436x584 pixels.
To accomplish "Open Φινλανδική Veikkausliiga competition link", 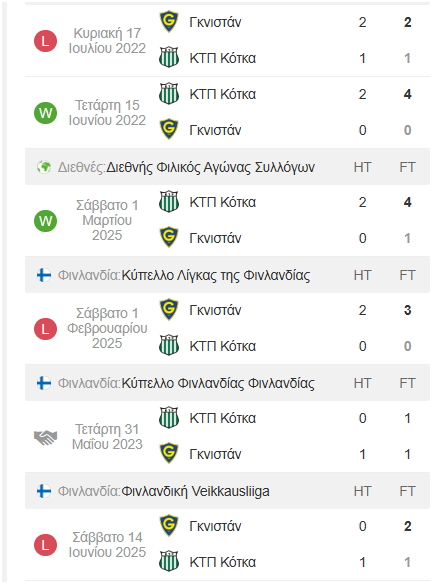I will [x=195, y=491].
